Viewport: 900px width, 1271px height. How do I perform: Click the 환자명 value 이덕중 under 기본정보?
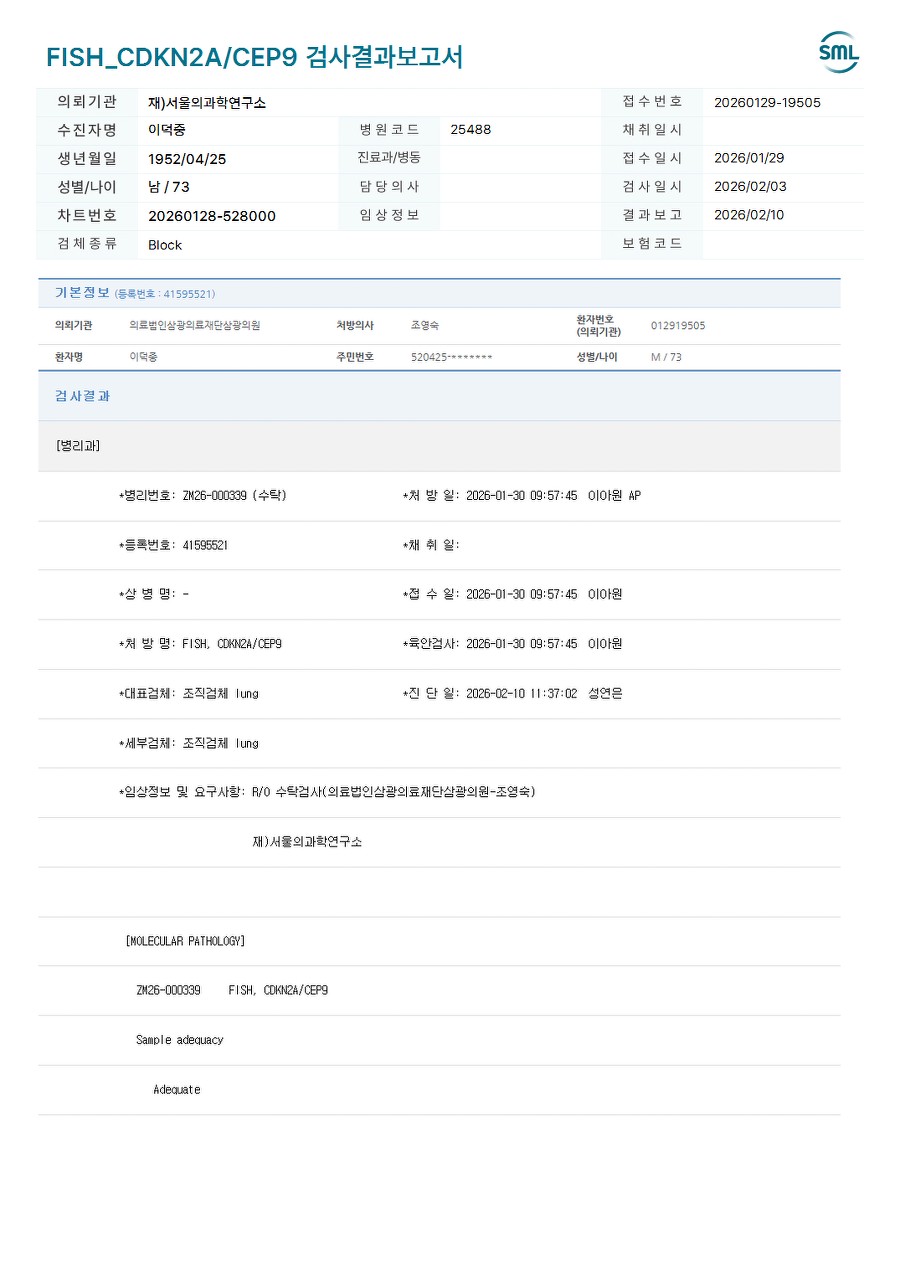point(144,357)
